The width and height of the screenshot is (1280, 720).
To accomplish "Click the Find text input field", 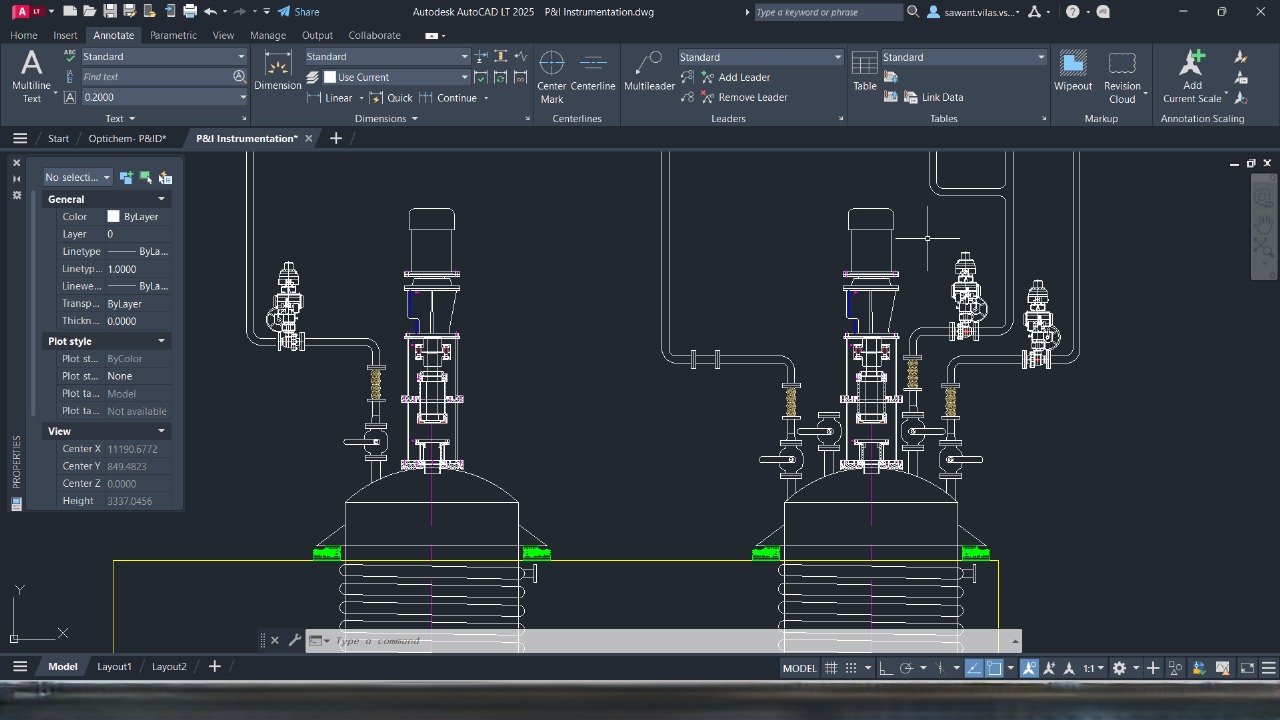I will tap(155, 77).
